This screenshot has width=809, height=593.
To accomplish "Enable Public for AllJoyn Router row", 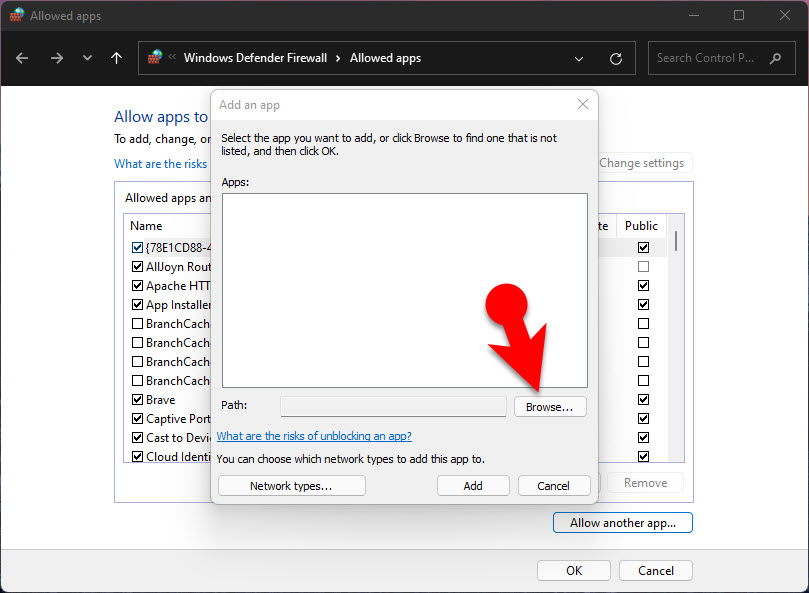I will [643, 267].
